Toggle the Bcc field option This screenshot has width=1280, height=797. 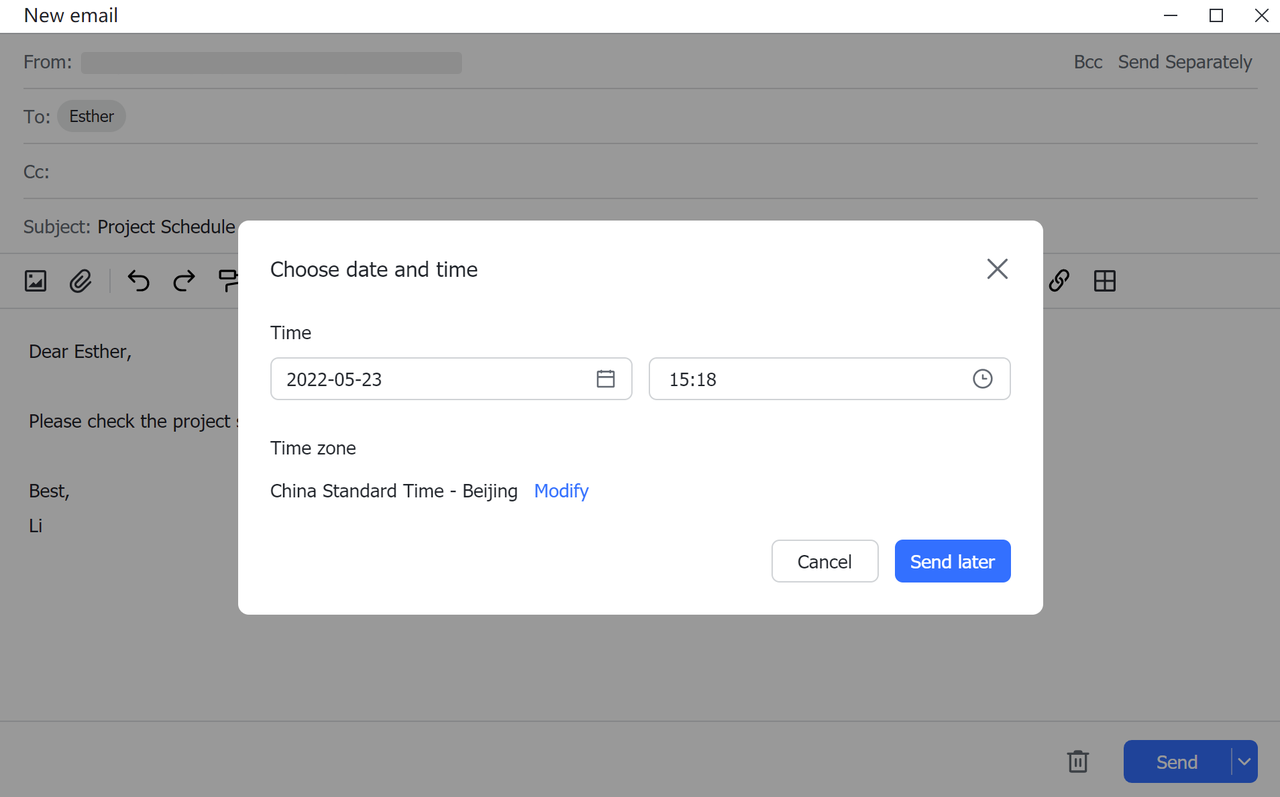1088,62
